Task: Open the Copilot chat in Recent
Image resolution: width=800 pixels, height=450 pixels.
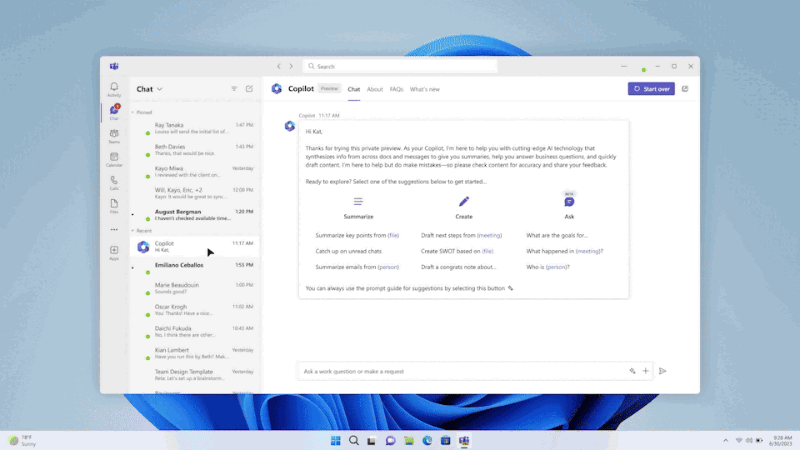Action: [x=195, y=247]
